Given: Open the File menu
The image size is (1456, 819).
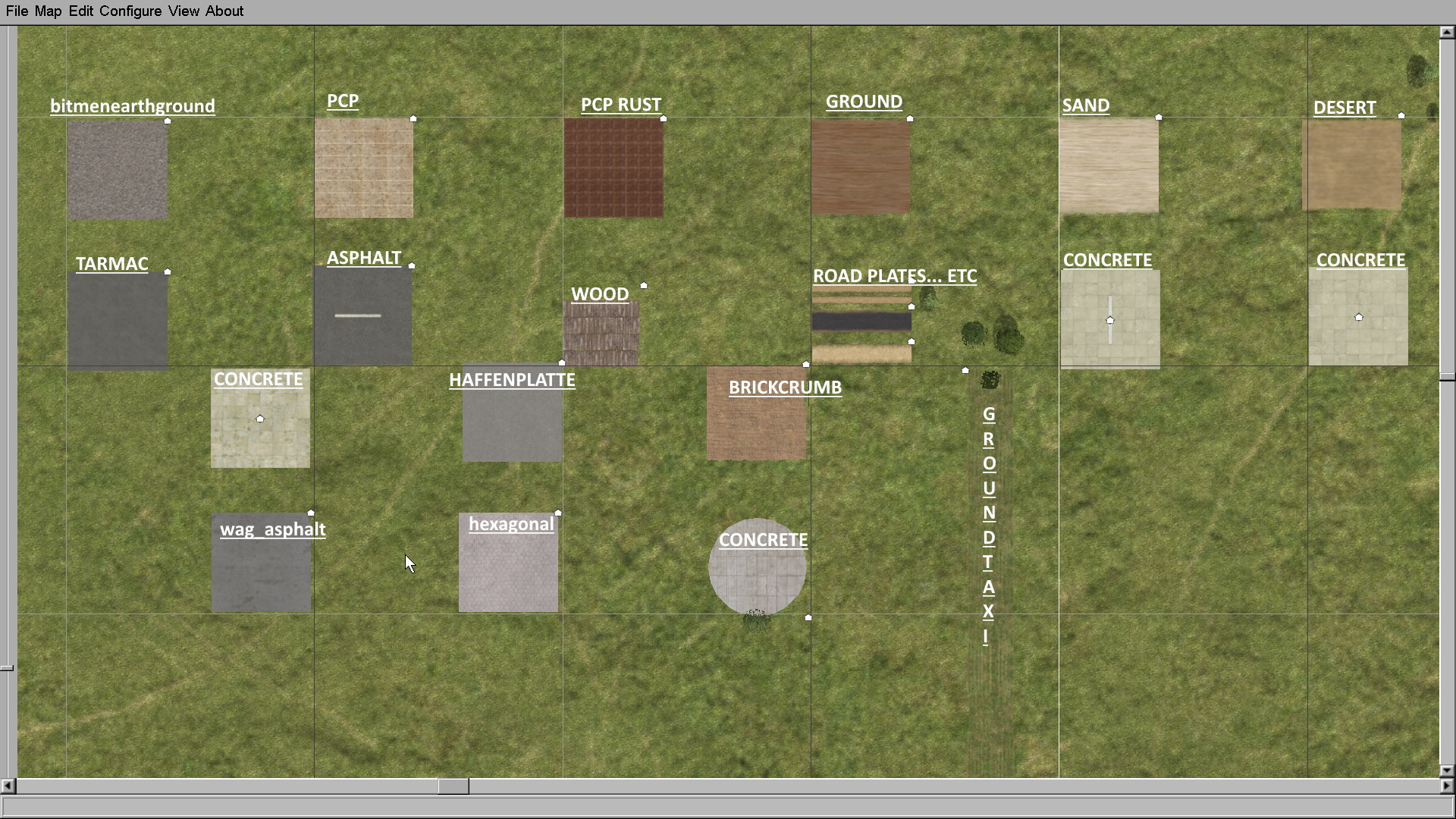Looking at the screenshot, I should pos(17,11).
